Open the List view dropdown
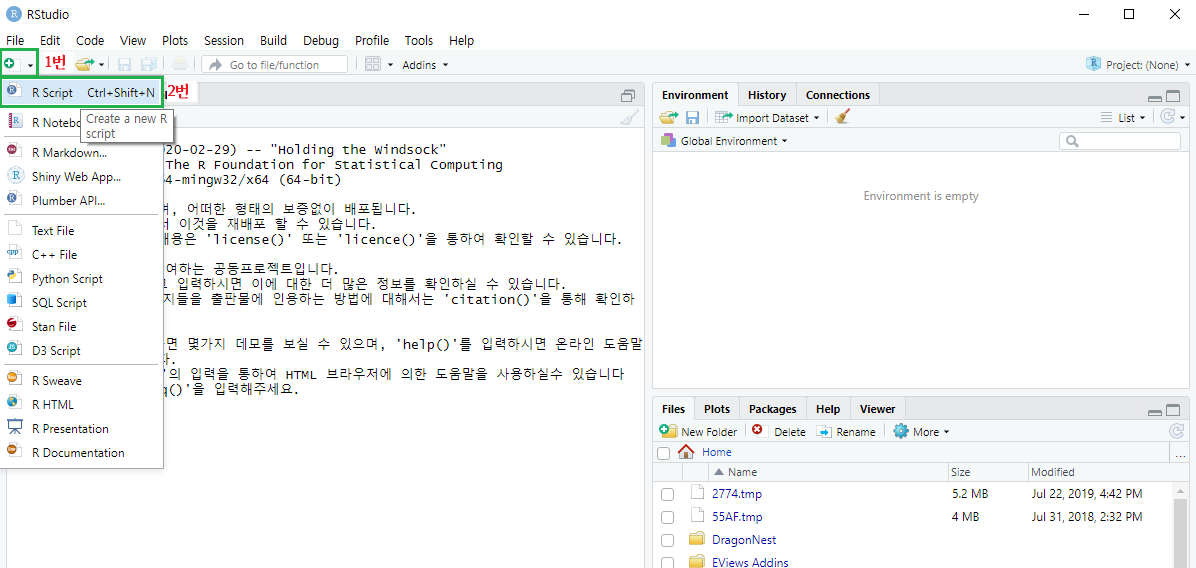The height and width of the screenshot is (568, 1196). coord(1123,117)
